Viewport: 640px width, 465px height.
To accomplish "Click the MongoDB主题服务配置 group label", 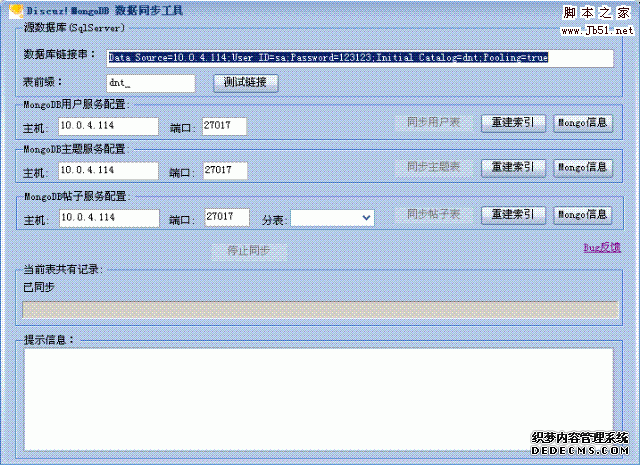I will tap(76, 149).
